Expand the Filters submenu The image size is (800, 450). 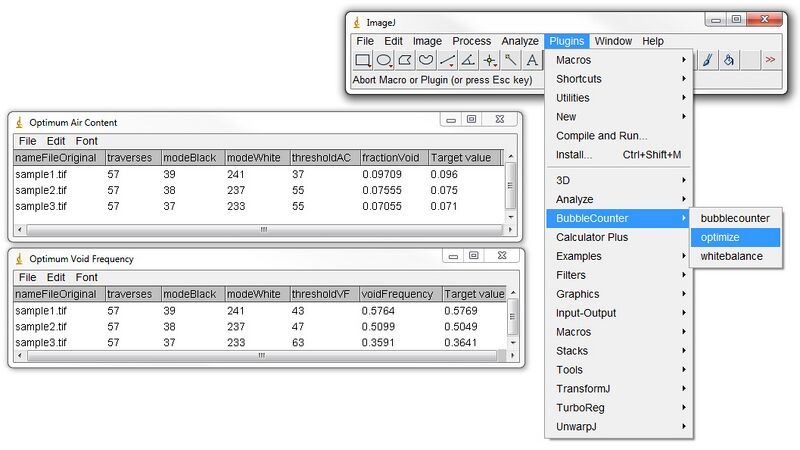[618, 275]
